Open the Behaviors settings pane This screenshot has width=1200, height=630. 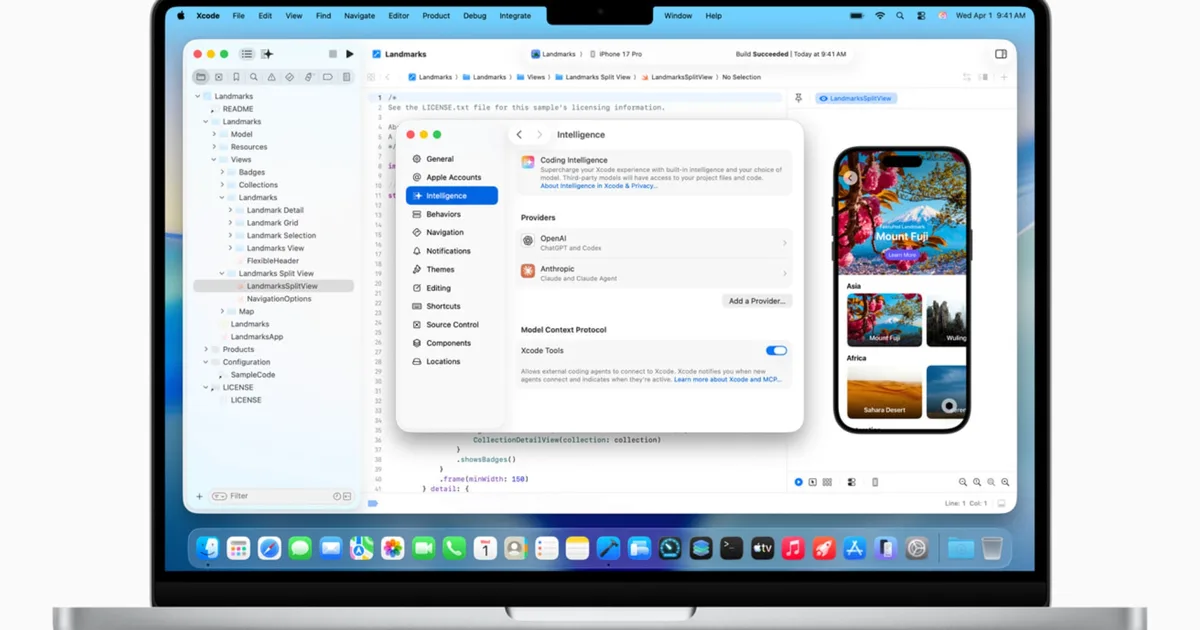(x=441, y=214)
